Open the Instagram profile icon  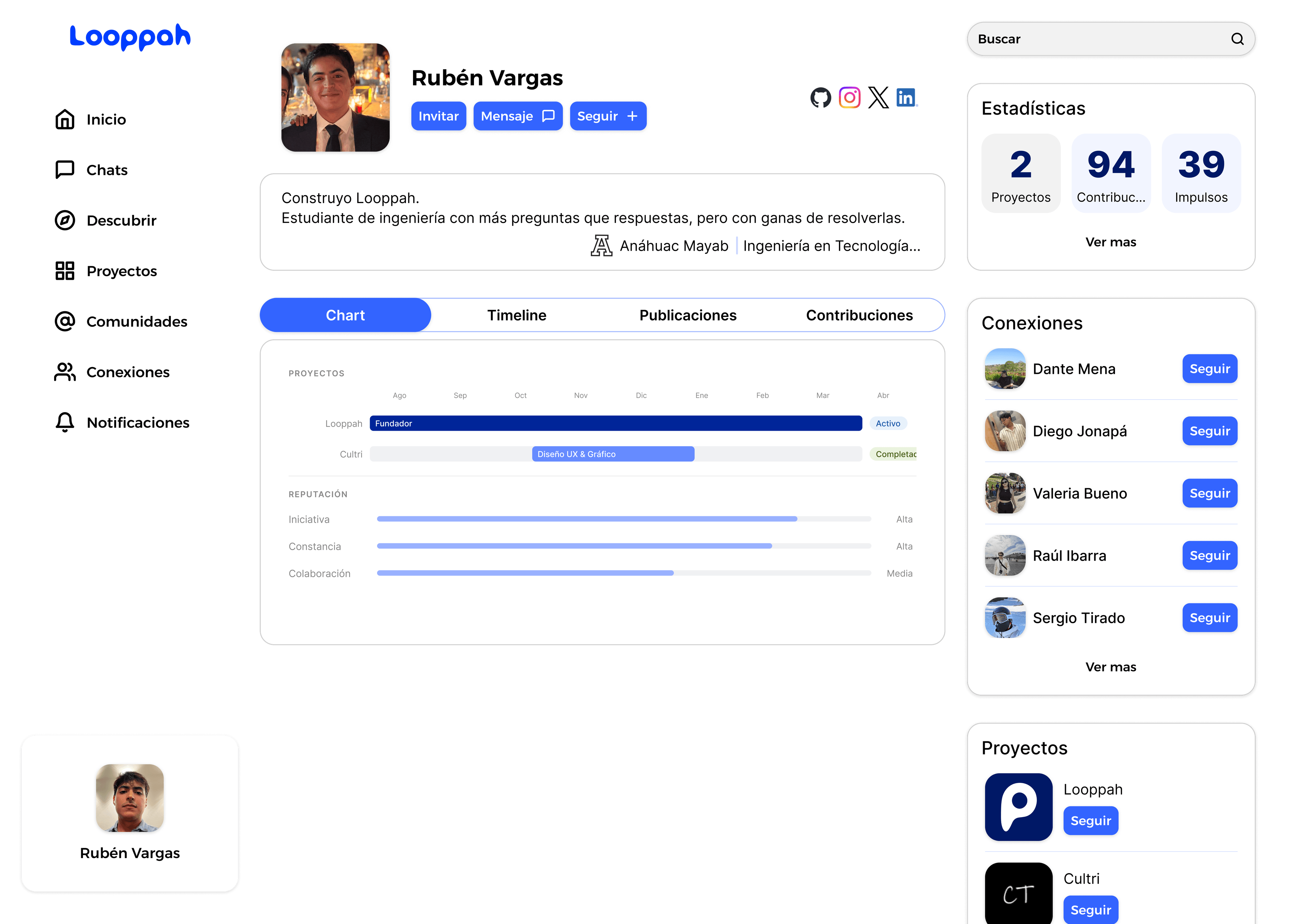pos(849,98)
